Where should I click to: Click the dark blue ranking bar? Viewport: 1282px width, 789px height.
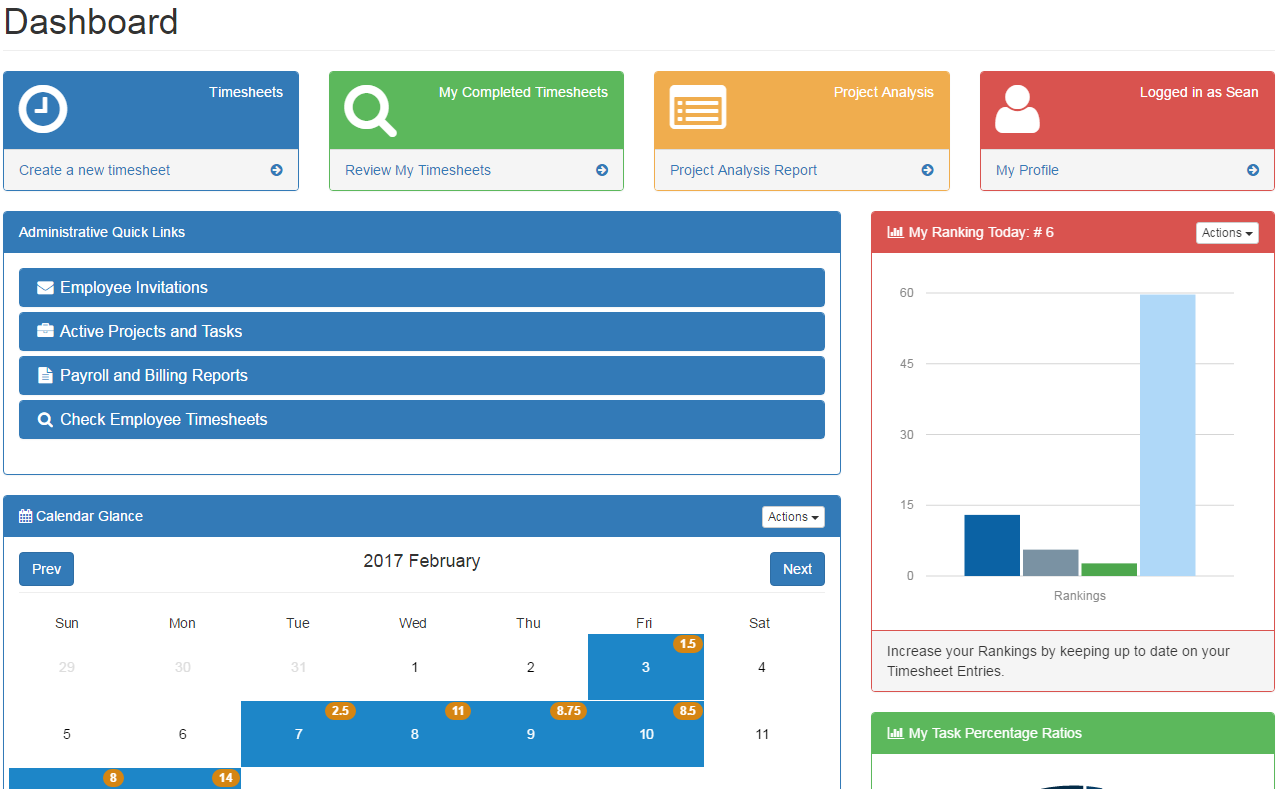click(992, 545)
